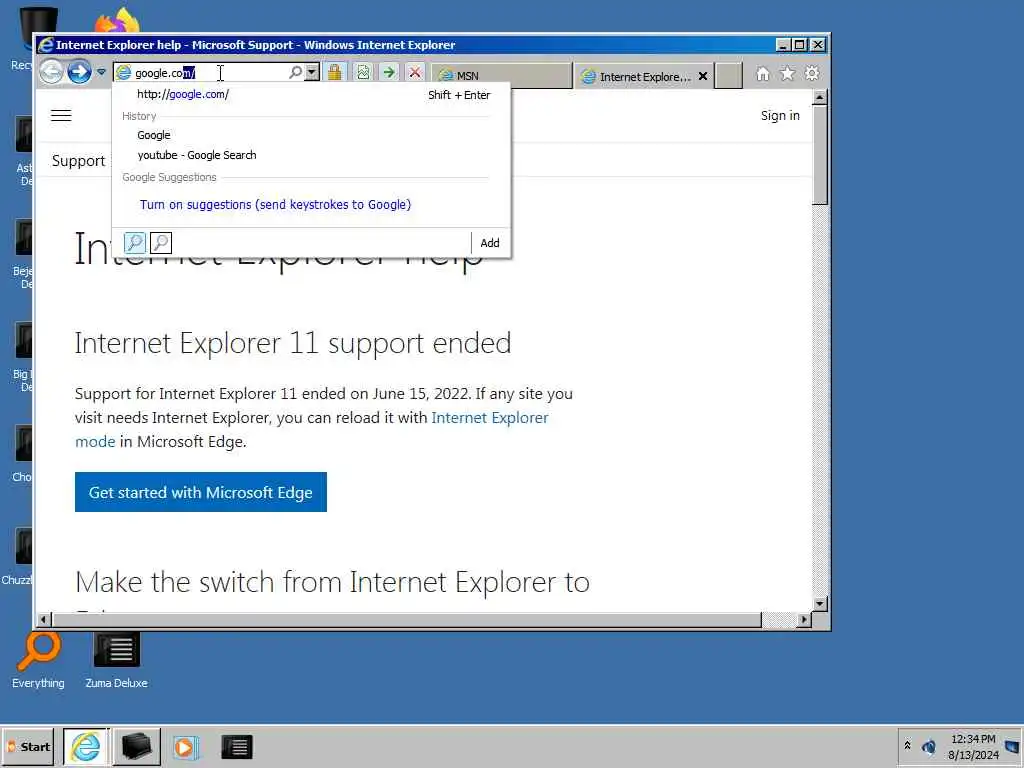Click the green Go arrow button
Image resolution: width=1024 pixels, height=768 pixels.
pyautogui.click(x=389, y=72)
